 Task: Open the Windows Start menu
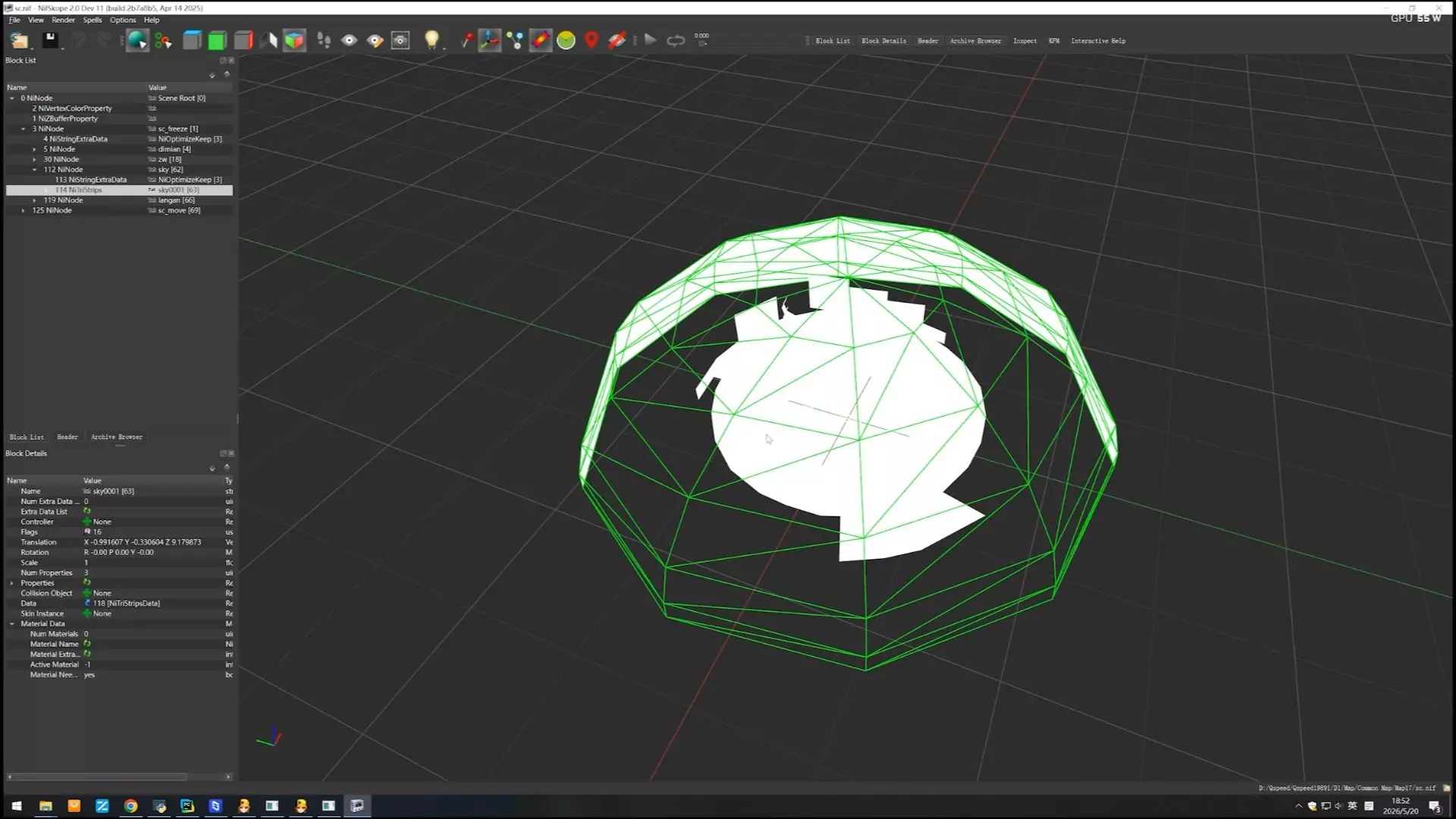click(x=17, y=806)
